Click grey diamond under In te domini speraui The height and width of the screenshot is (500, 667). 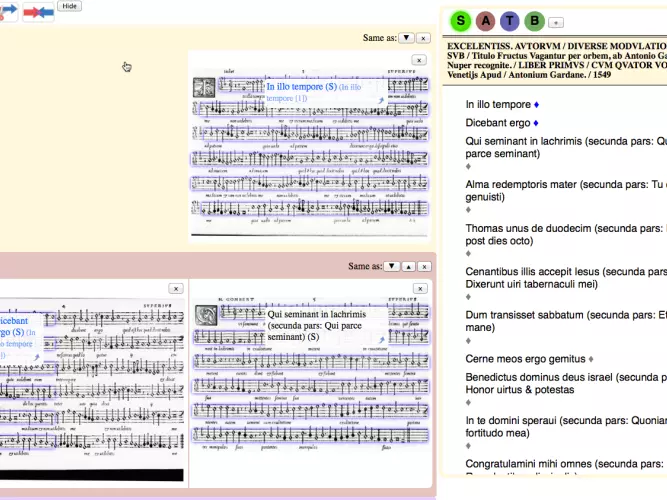tap(468, 446)
